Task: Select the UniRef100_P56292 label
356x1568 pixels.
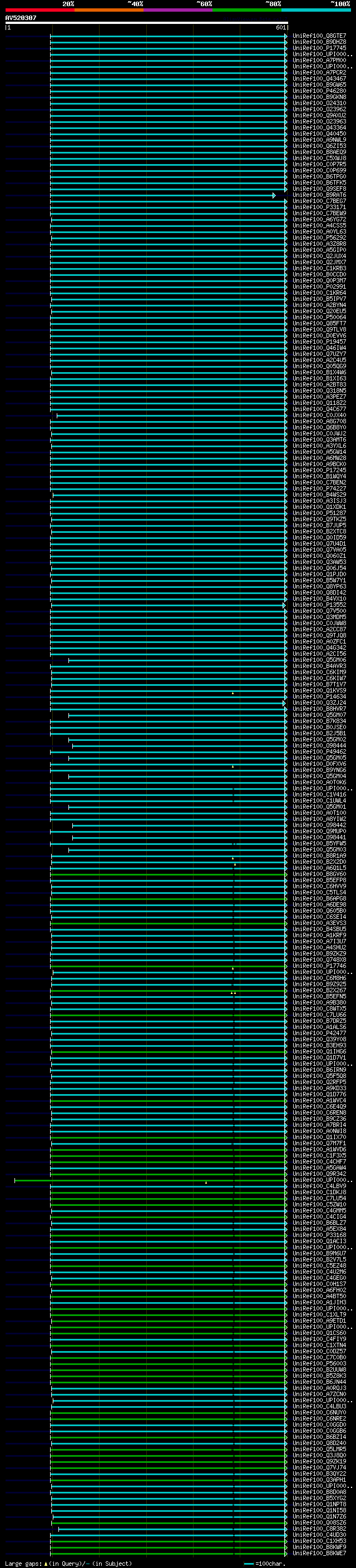Action: pyautogui.click(x=319, y=238)
